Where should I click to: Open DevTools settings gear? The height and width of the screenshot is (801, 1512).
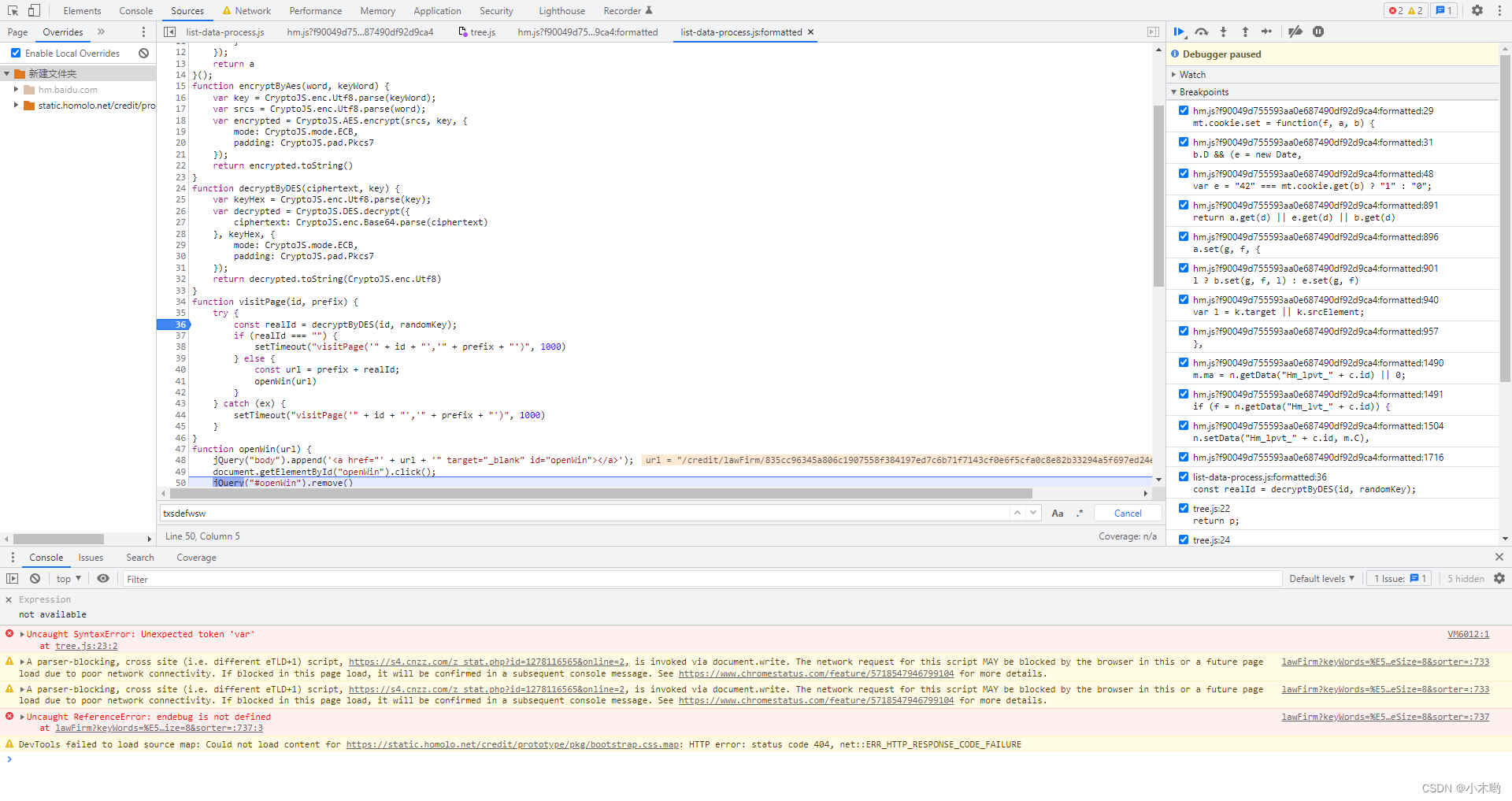[1477, 10]
